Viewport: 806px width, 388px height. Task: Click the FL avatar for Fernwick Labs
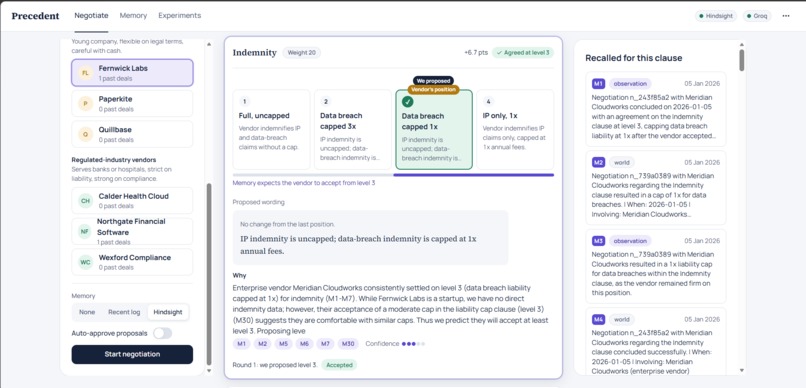pyautogui.click(x=86, y=73)
